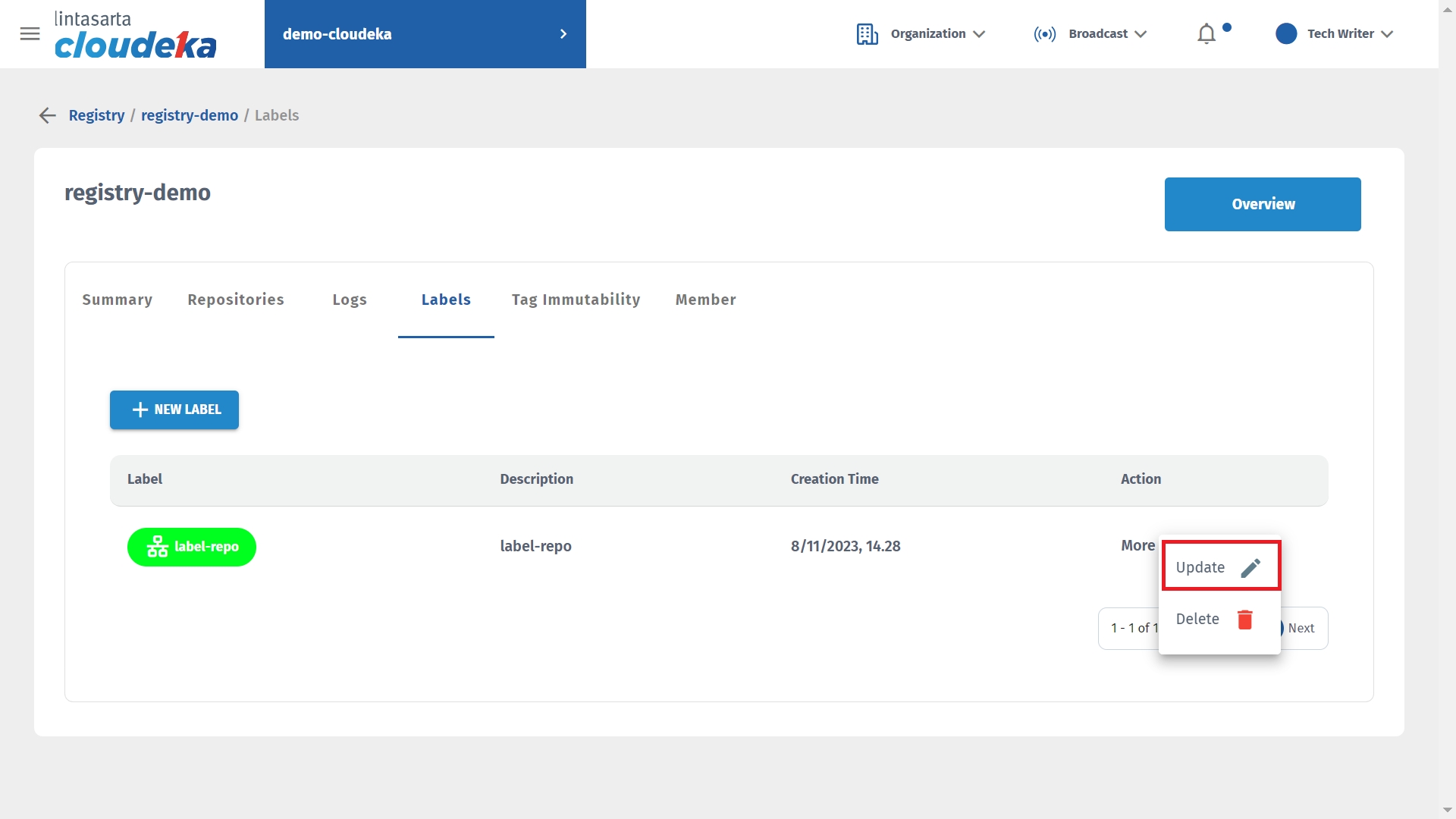Screen dimensions: 1456x819
Task: Click the Organization building icon
Action: [x=867, y=34]
